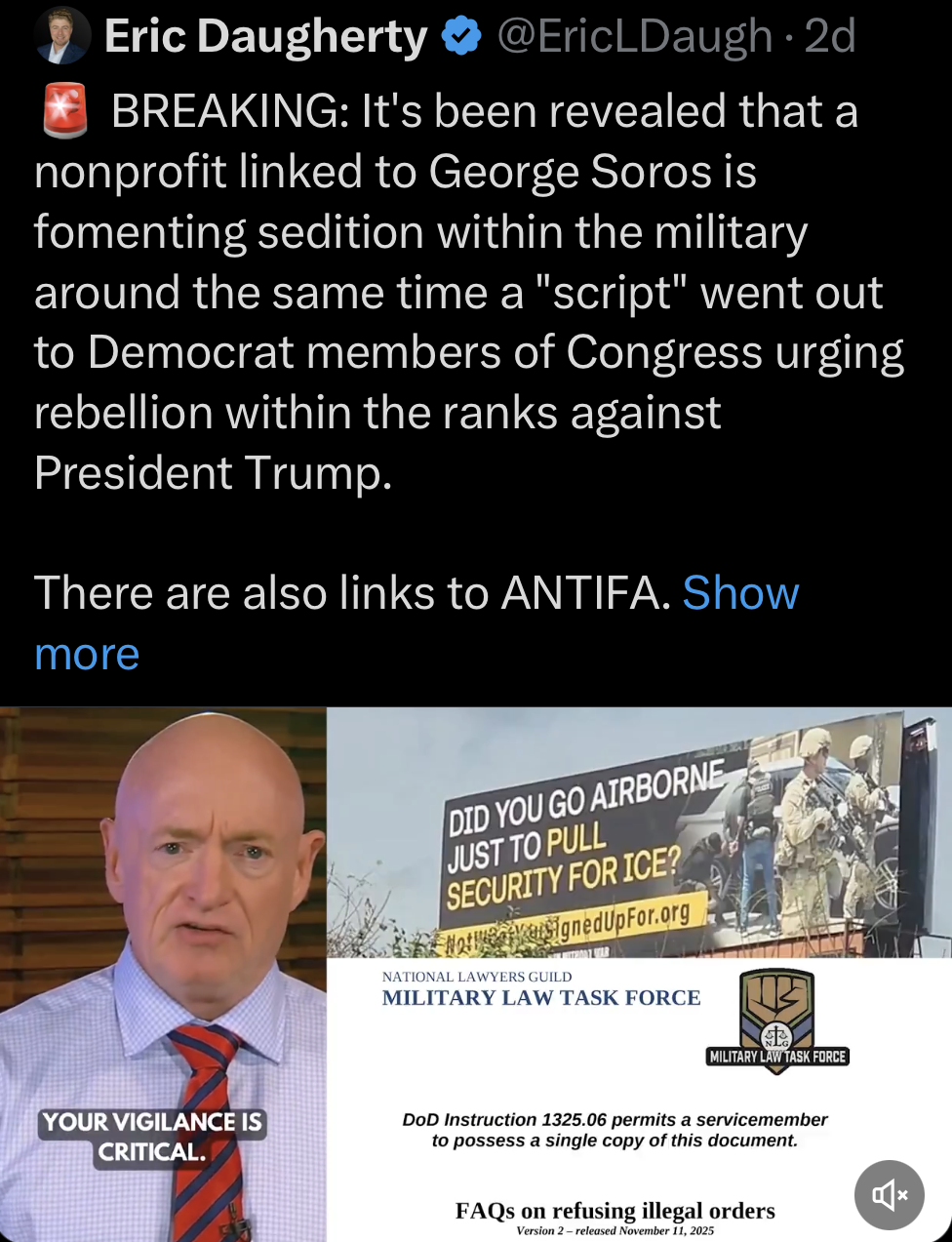952x1242 pixels.
Task: Open the airborne billboard photo
Action: coord(639,832)
